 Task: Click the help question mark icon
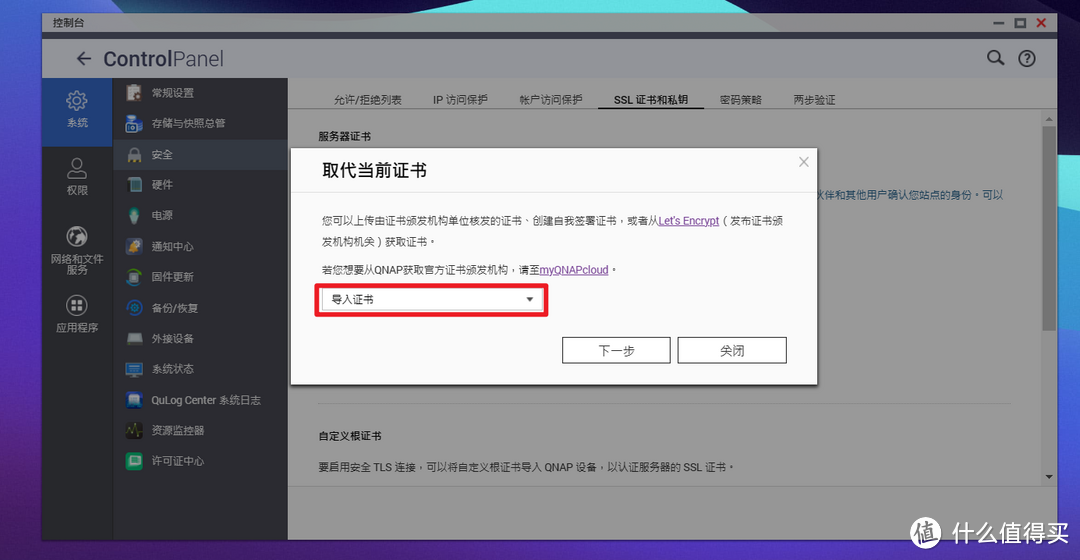click(x=1026, y=59)
